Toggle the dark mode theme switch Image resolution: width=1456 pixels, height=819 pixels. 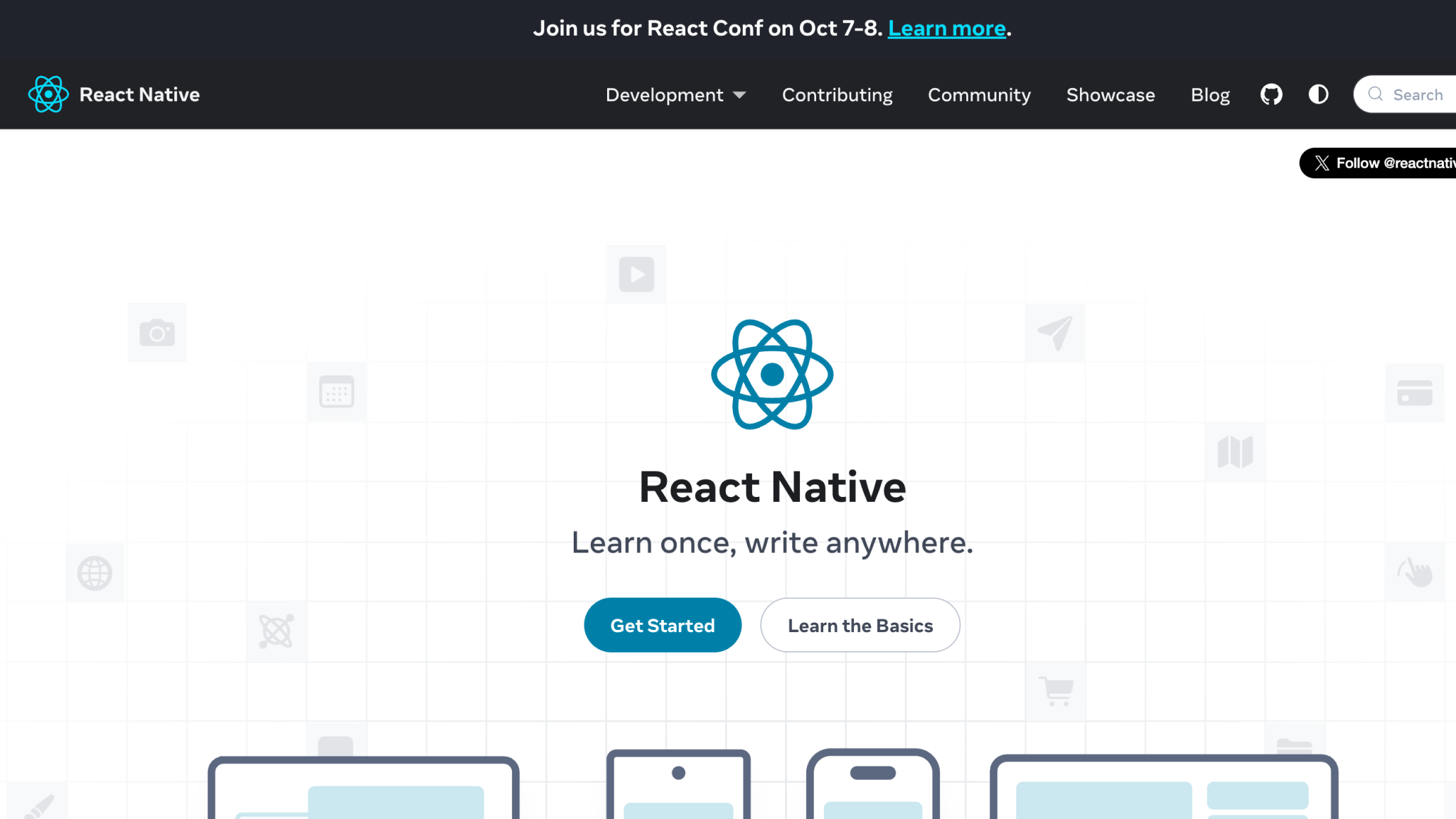[x=1318, y=94]
